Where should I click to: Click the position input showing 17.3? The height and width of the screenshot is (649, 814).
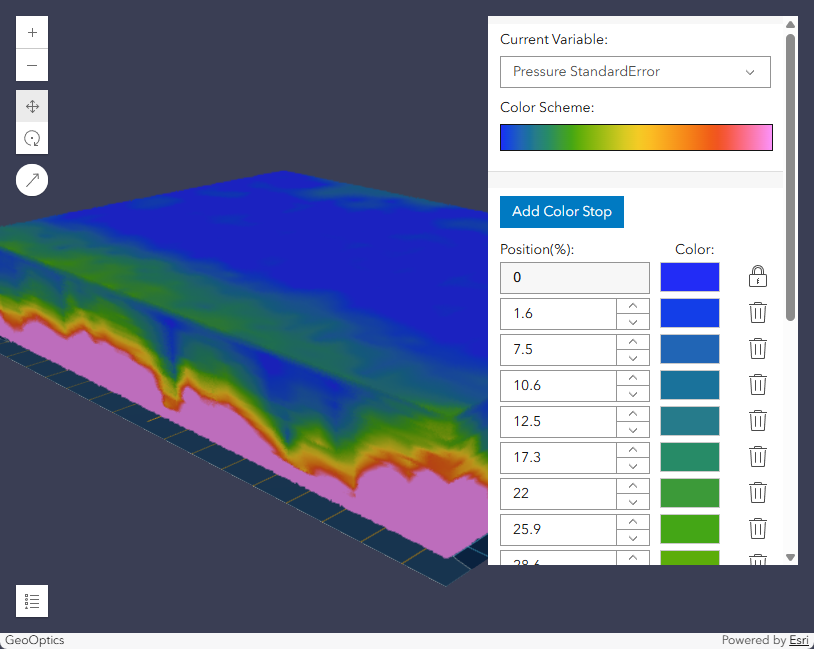(x=558, y=457)
